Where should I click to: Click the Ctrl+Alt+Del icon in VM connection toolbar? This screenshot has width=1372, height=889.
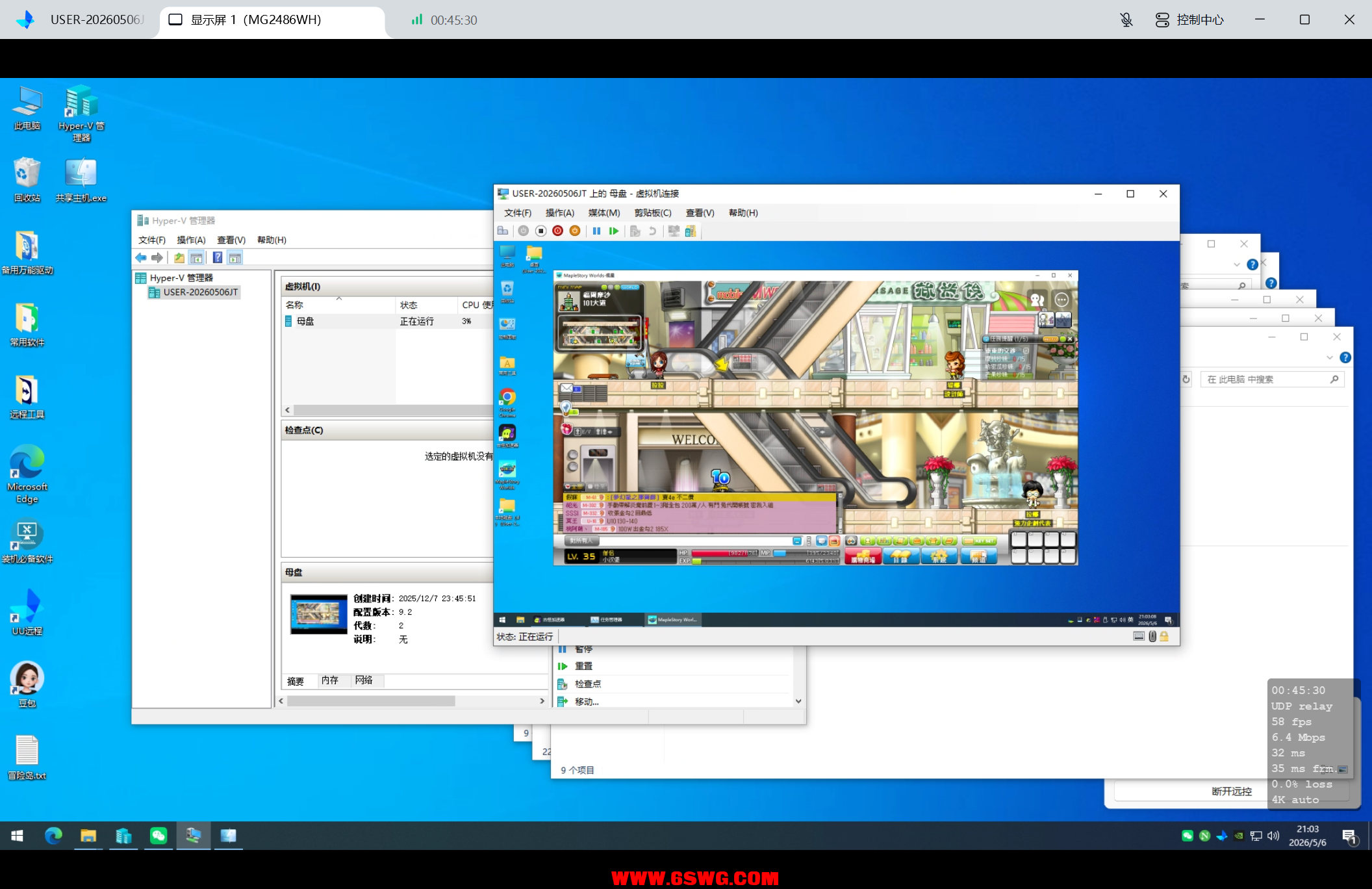point(503,231)
